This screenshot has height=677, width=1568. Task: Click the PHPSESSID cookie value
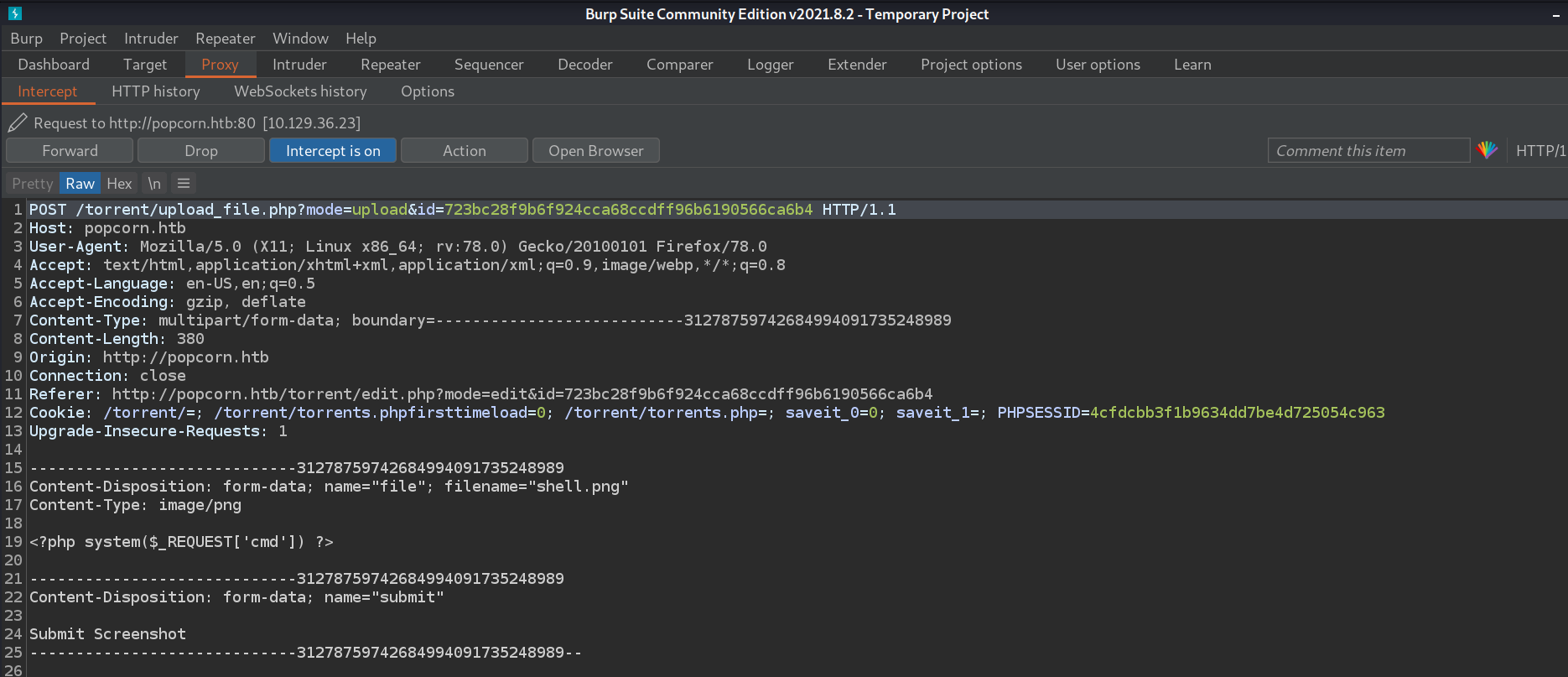[x=1237, y=413]
